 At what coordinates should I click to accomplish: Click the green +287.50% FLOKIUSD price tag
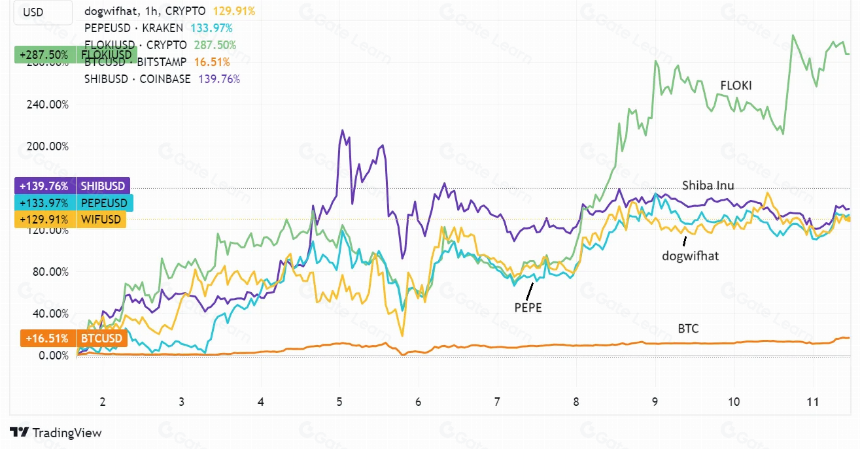click(x=75, y=55)
